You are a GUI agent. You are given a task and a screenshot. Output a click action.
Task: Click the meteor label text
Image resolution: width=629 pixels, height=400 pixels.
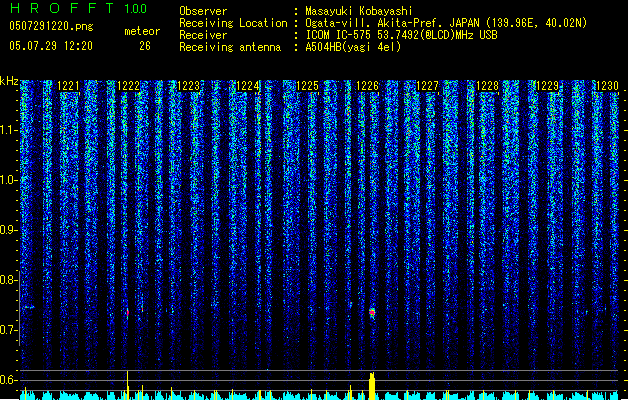(x=142, y=31)
